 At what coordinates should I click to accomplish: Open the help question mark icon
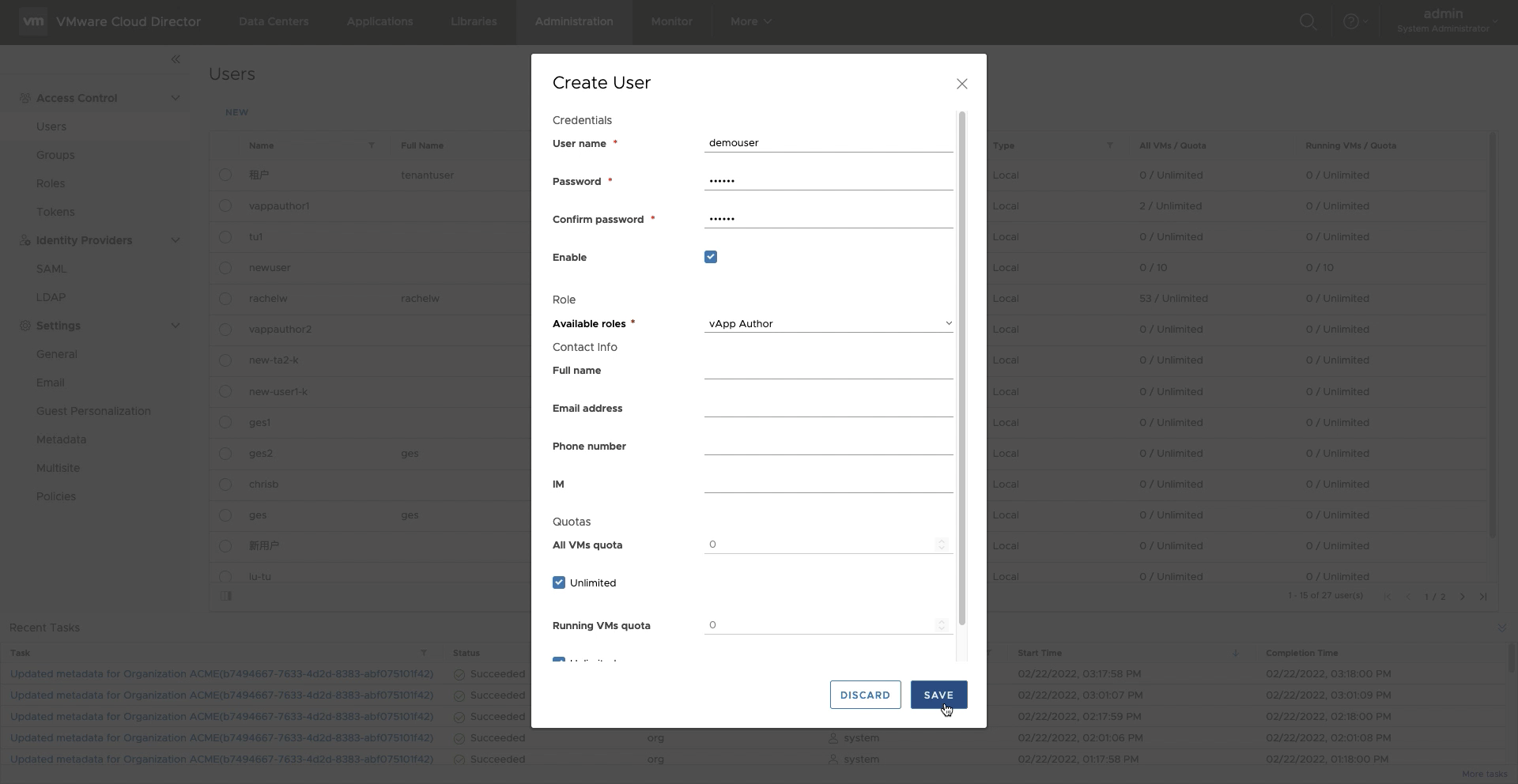[x=1351, y=22]
